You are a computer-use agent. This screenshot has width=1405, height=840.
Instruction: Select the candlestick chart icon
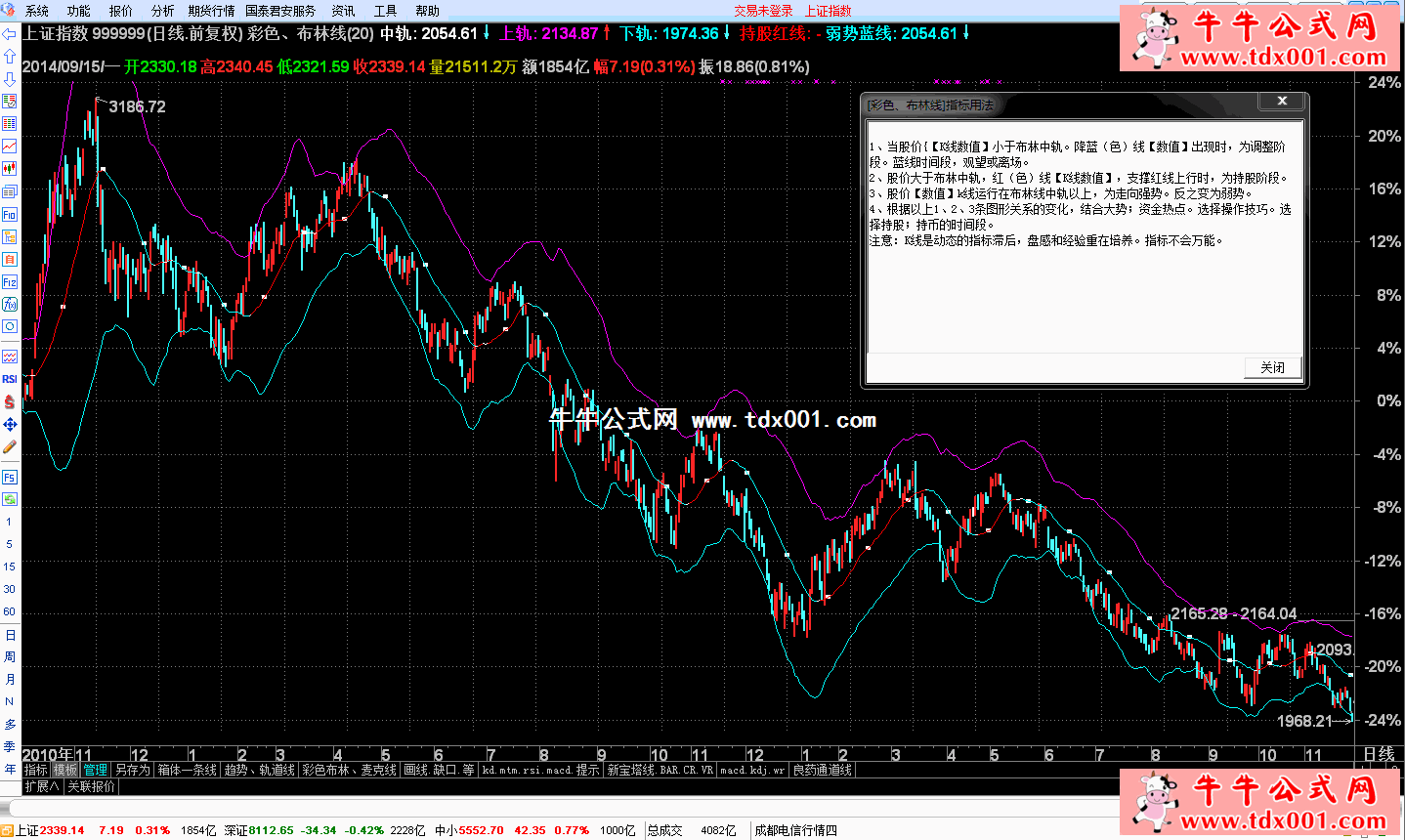coord(10,169)
